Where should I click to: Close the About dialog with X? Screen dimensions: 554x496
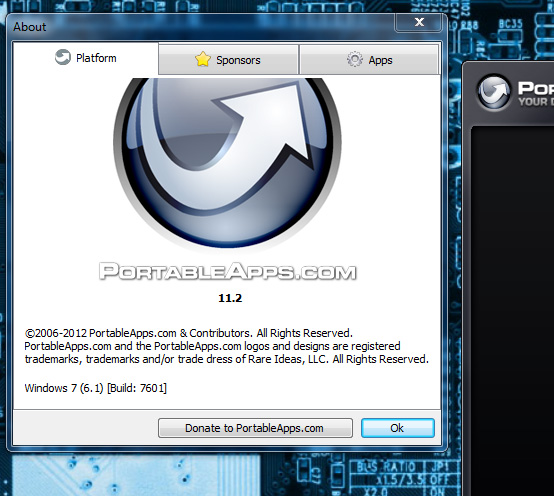(419, 22)
